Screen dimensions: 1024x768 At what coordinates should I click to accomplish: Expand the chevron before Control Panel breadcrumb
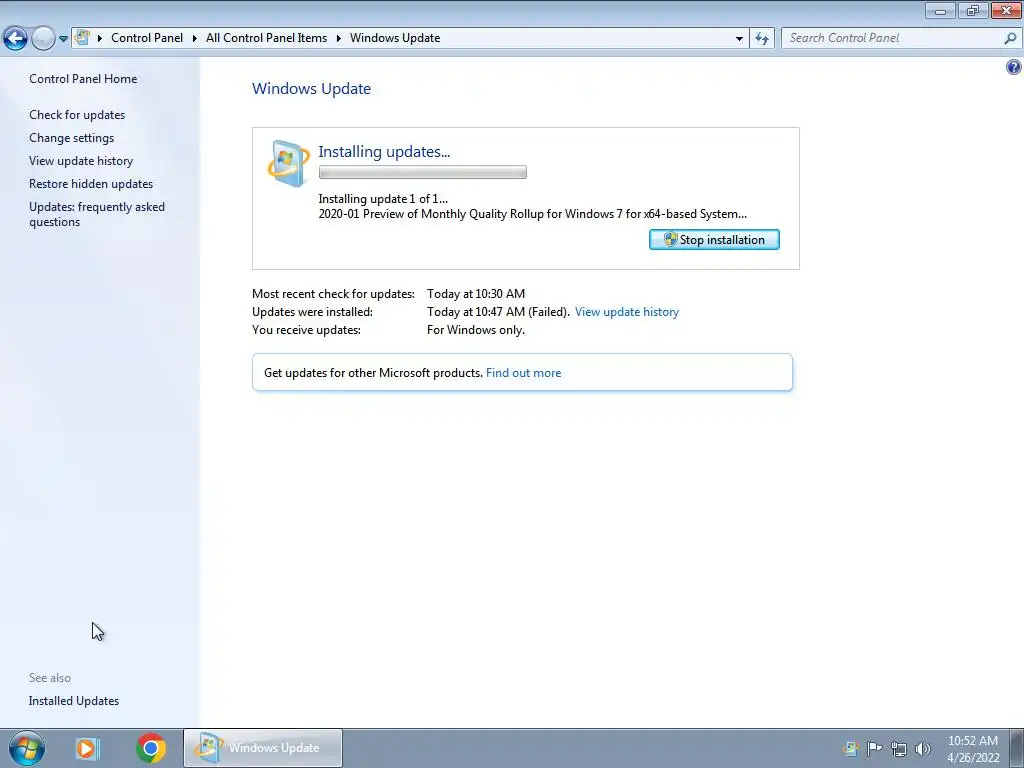[x=100, y=38]
